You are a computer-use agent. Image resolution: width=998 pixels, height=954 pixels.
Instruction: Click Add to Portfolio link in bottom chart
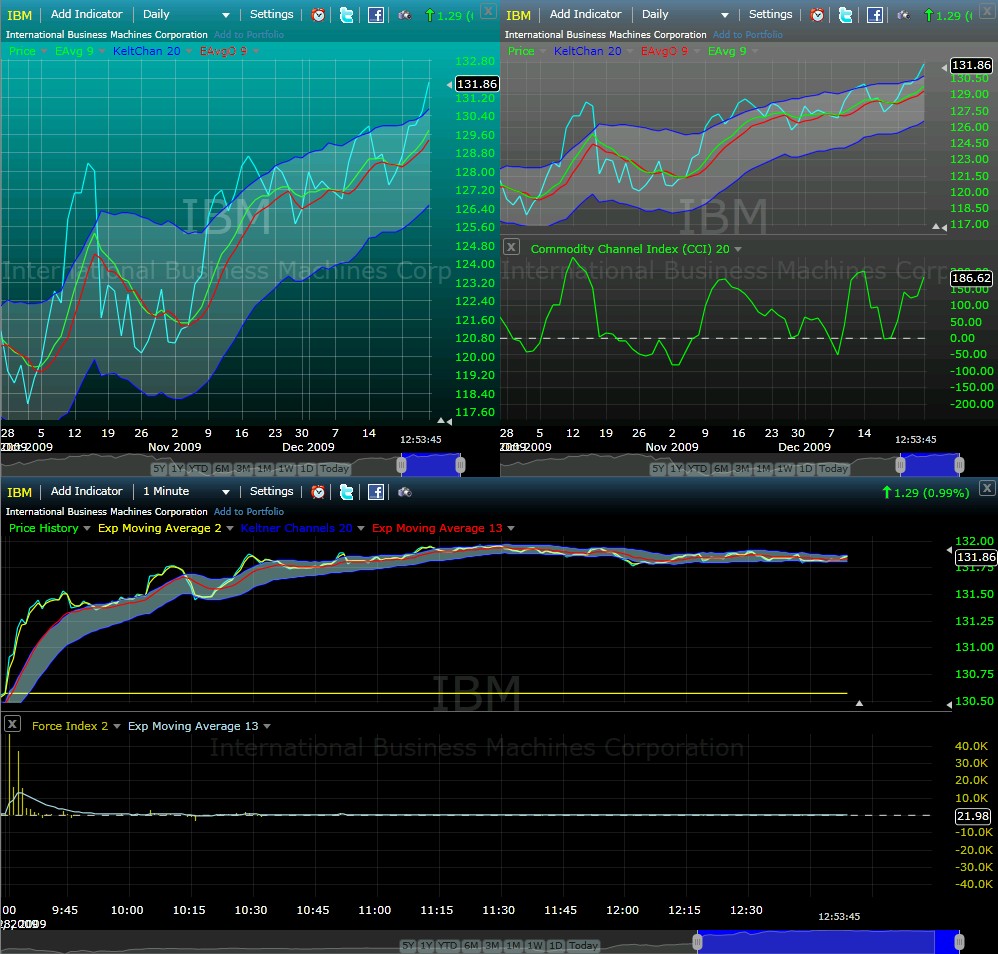click(249, 511)
